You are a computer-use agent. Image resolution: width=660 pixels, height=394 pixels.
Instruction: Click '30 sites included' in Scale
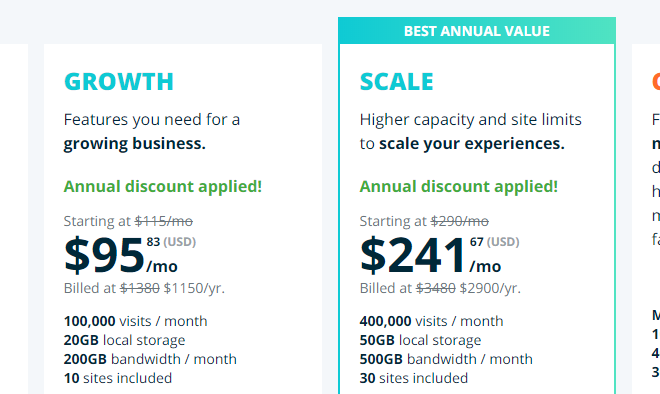(414, 378)
